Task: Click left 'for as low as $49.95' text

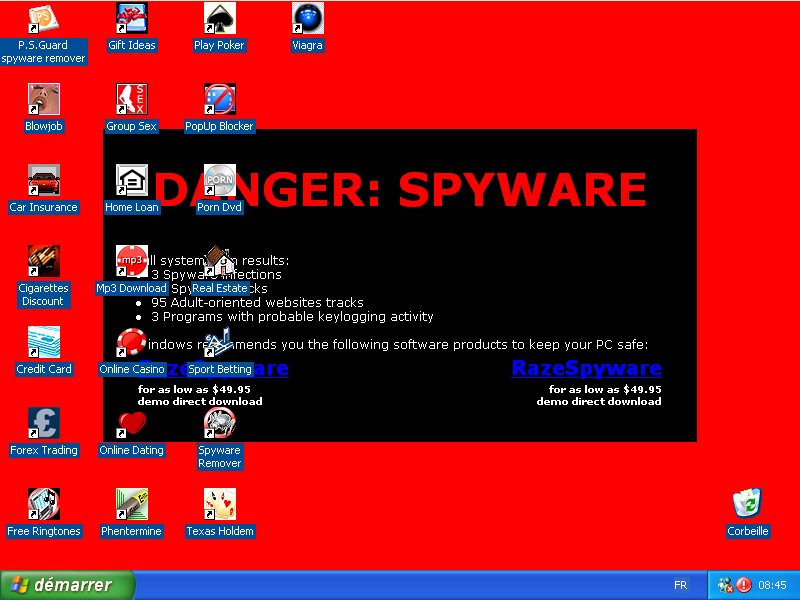Action: (x=194, y=389)
